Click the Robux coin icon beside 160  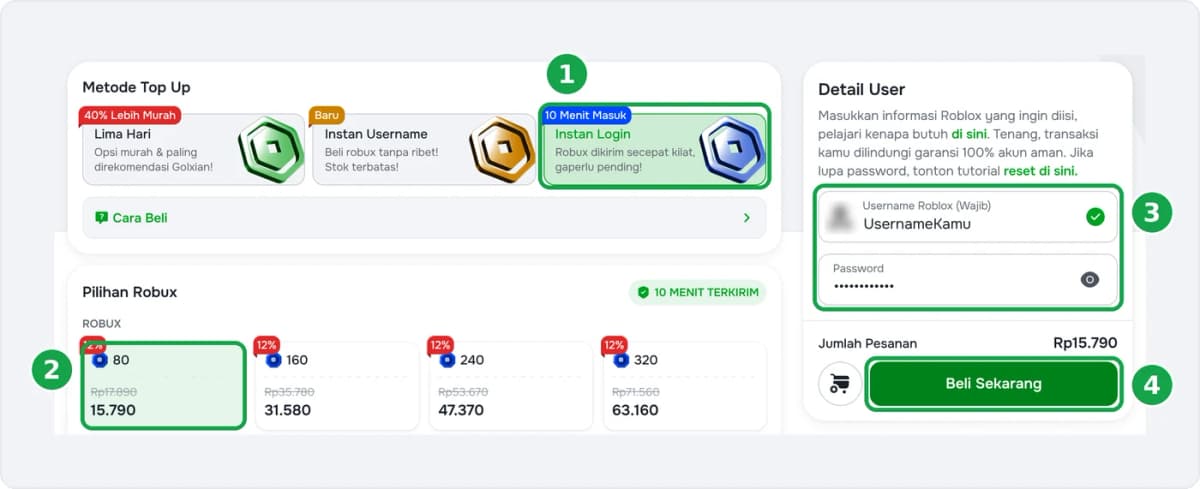pyautogui.click(x=273, y=360)
